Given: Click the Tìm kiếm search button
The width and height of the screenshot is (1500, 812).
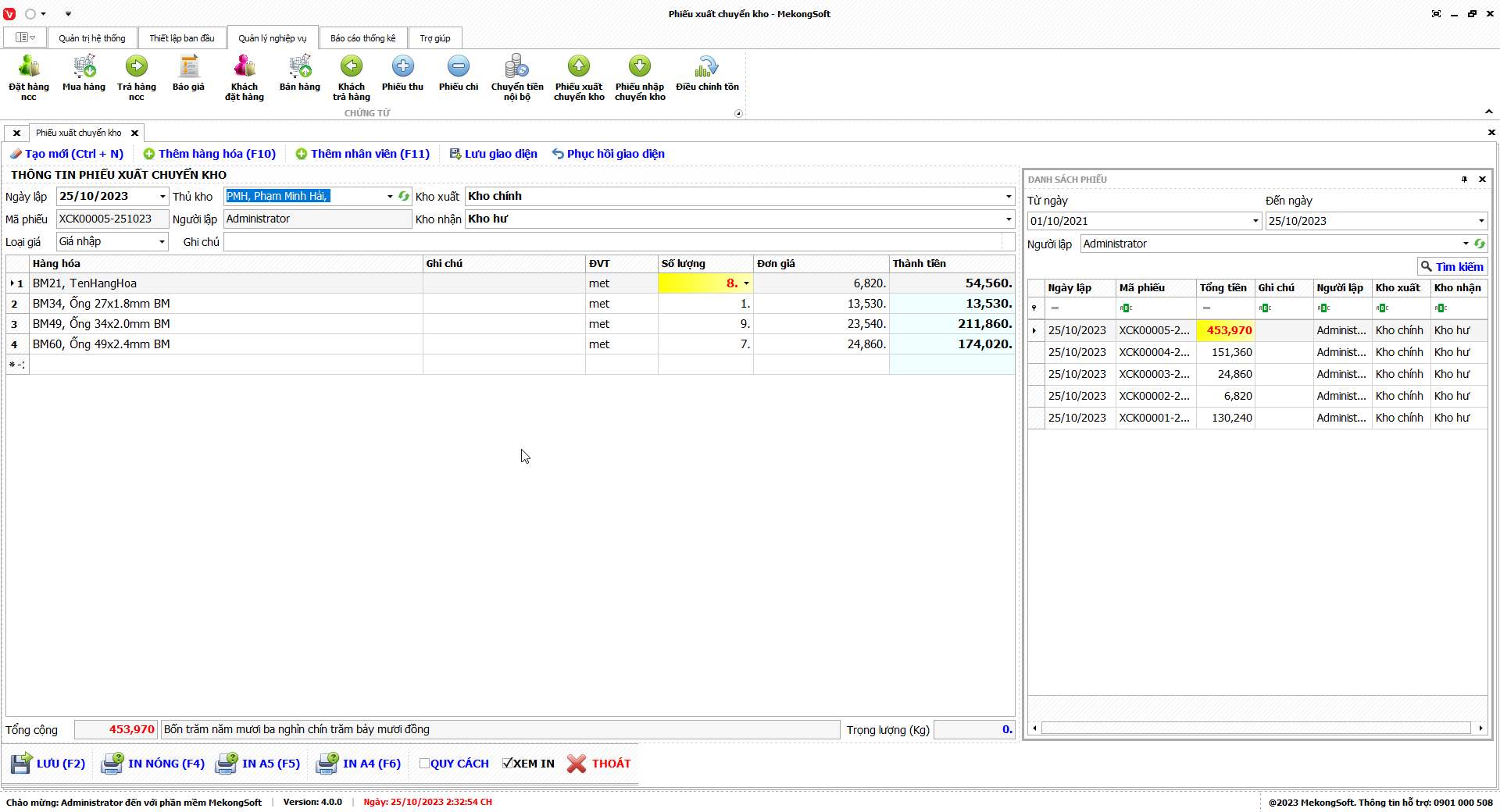Looking at the screenshot, I should click(x=1452, y=267).
